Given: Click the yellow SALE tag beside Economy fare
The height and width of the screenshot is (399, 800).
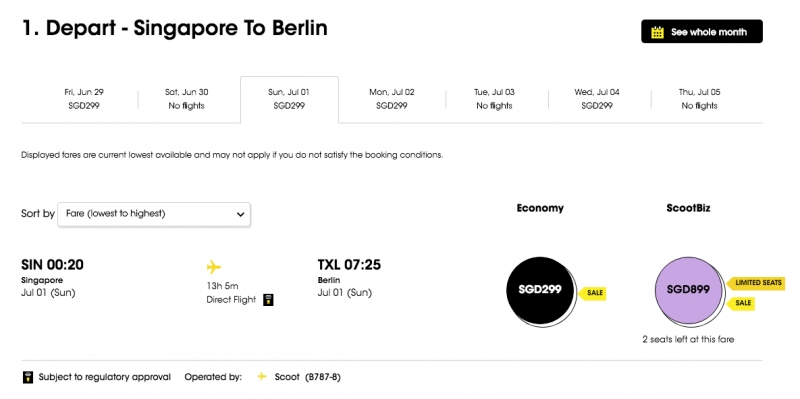Looking at the screenshot, I should pyautogui.click(x=592, y=293).
